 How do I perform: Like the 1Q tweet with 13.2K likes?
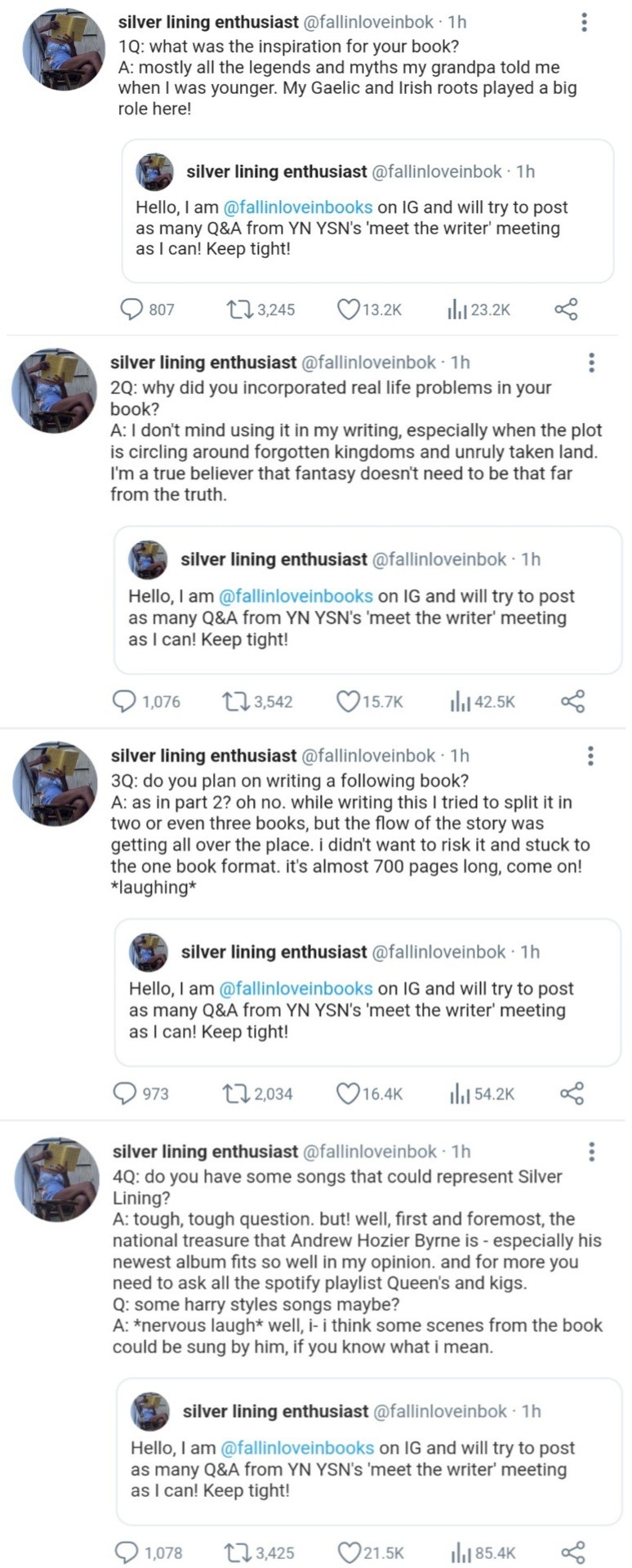349,310
